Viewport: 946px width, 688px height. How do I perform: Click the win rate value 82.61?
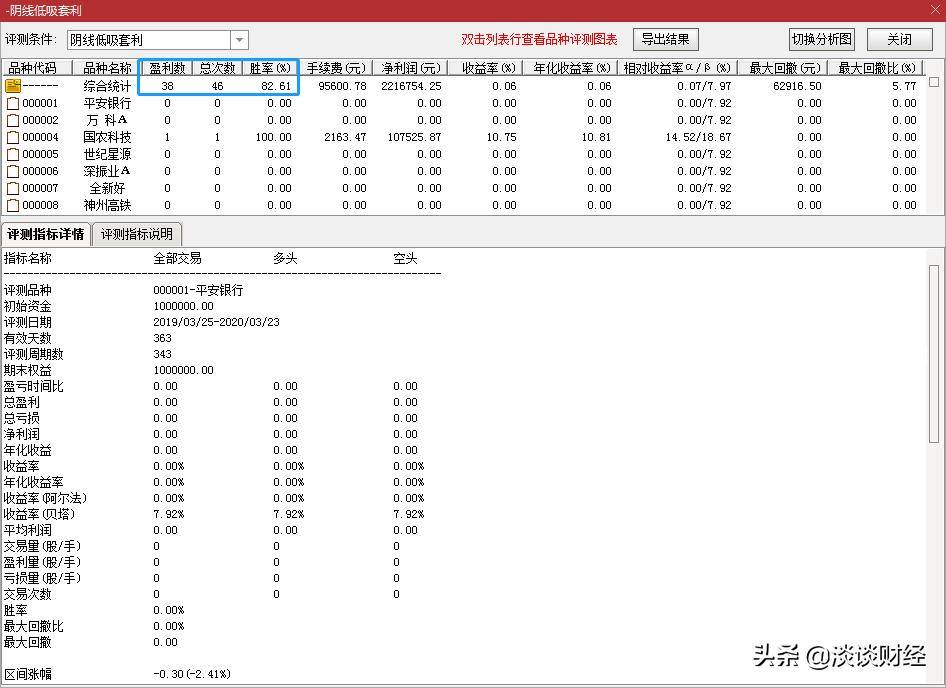click(276, 86)
